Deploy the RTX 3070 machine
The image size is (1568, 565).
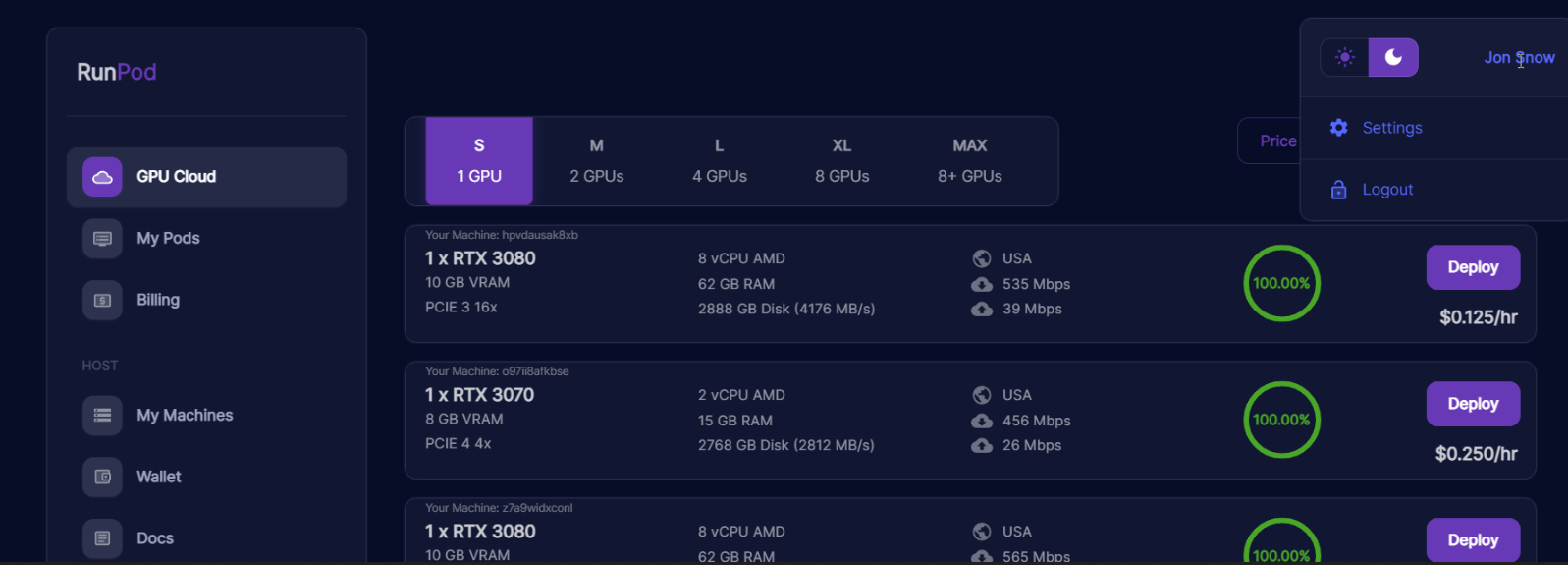(1473, 404)
